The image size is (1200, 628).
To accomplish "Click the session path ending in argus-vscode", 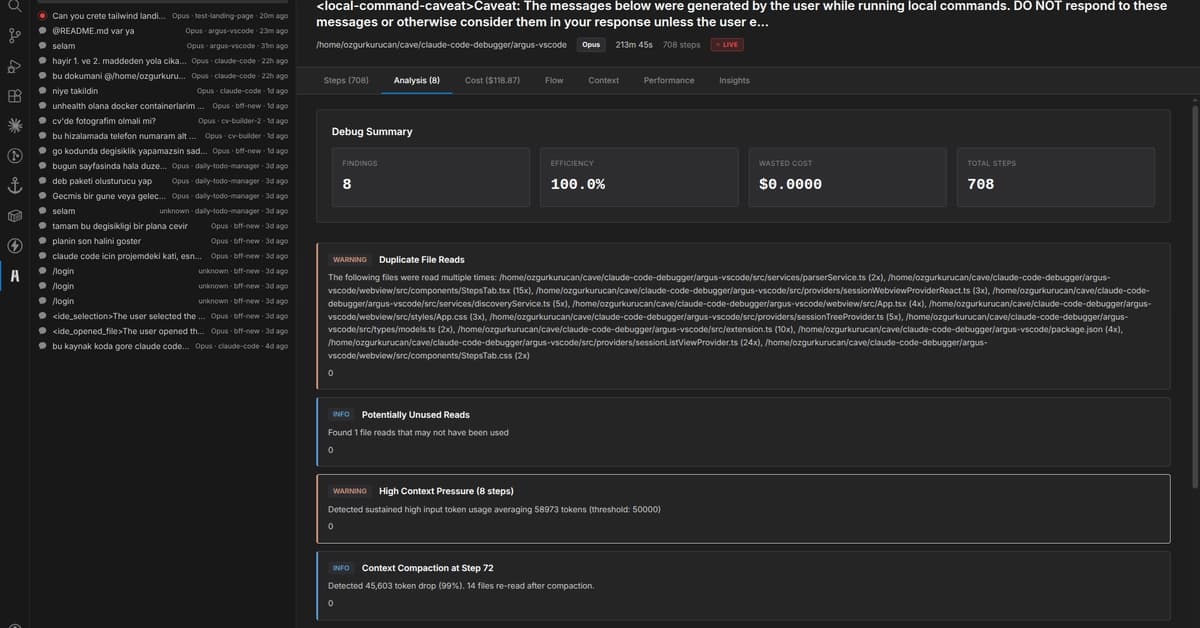I will [x=441, y=45].
